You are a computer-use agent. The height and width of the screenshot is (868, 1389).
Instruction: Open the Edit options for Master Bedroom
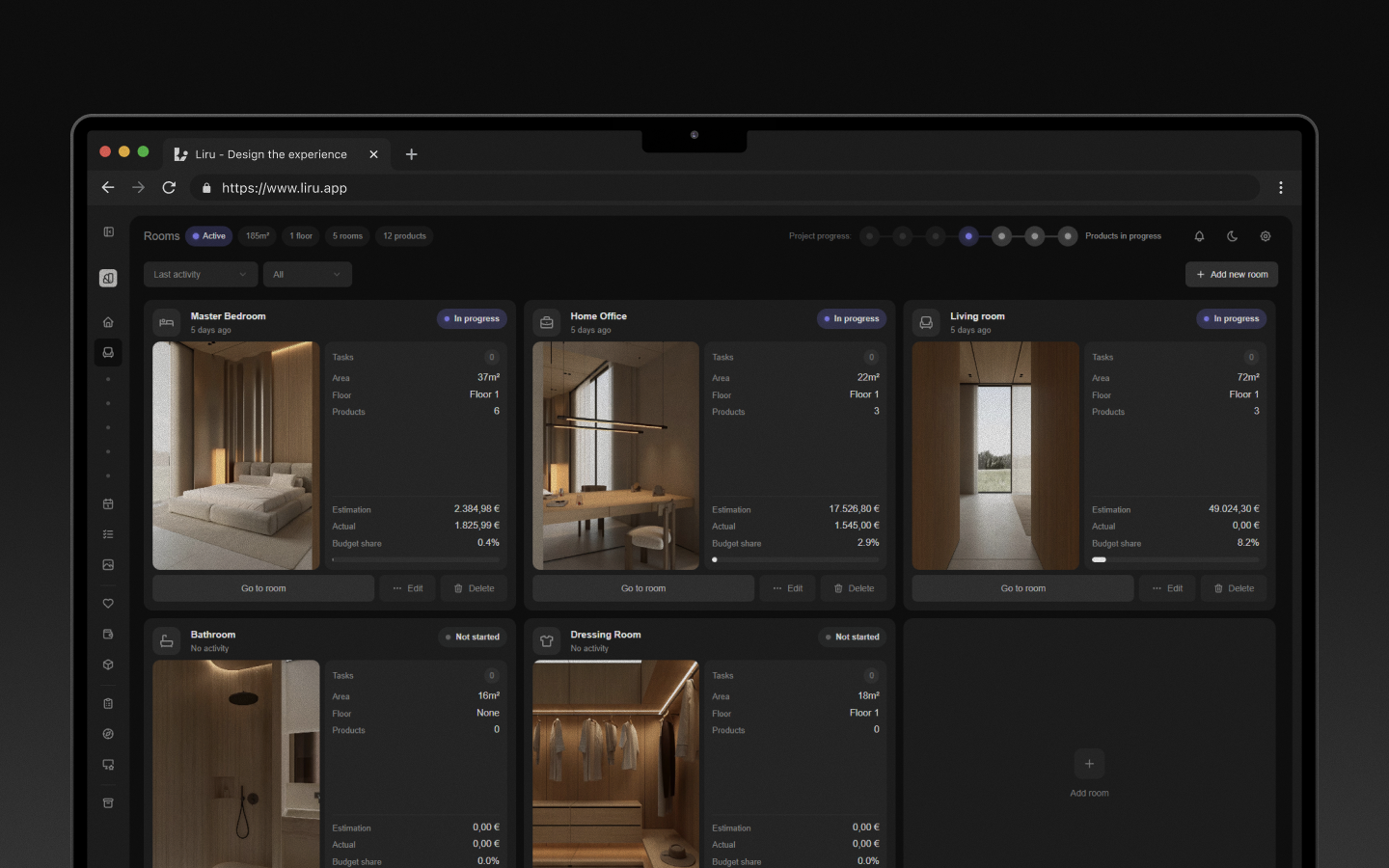point(408,587)
